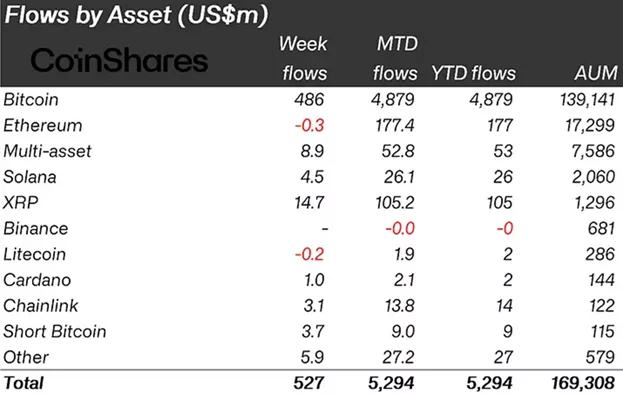Select the Multi-asset row label
623x394 pixels.
(x=47, y=151)
